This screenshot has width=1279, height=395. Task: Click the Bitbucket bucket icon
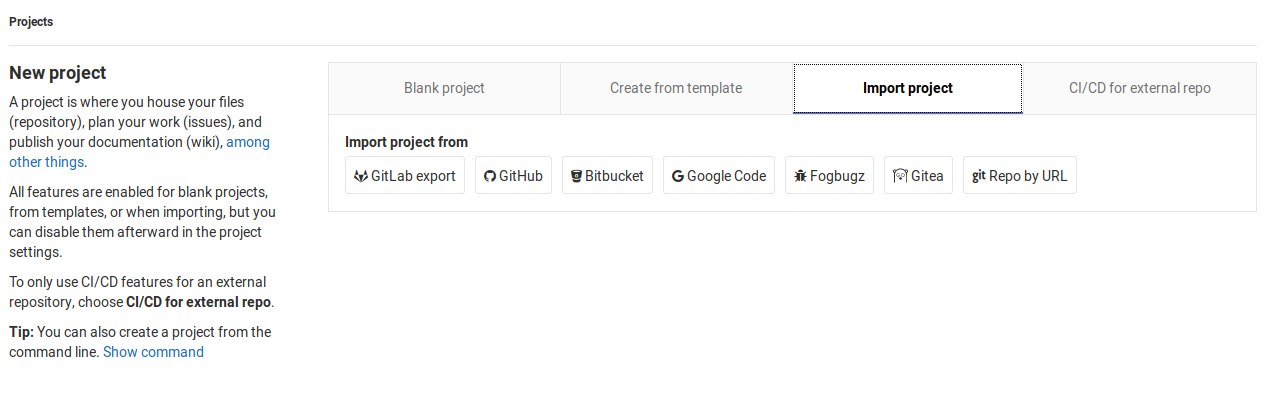coord(577,176)
